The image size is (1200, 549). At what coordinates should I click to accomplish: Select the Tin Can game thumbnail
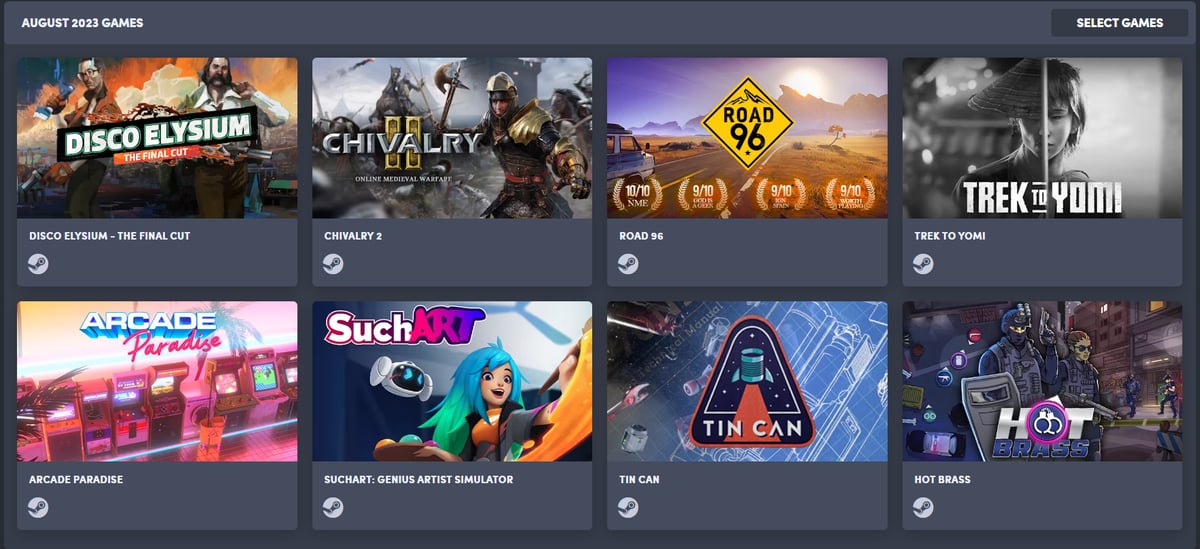tap(747, 381)
